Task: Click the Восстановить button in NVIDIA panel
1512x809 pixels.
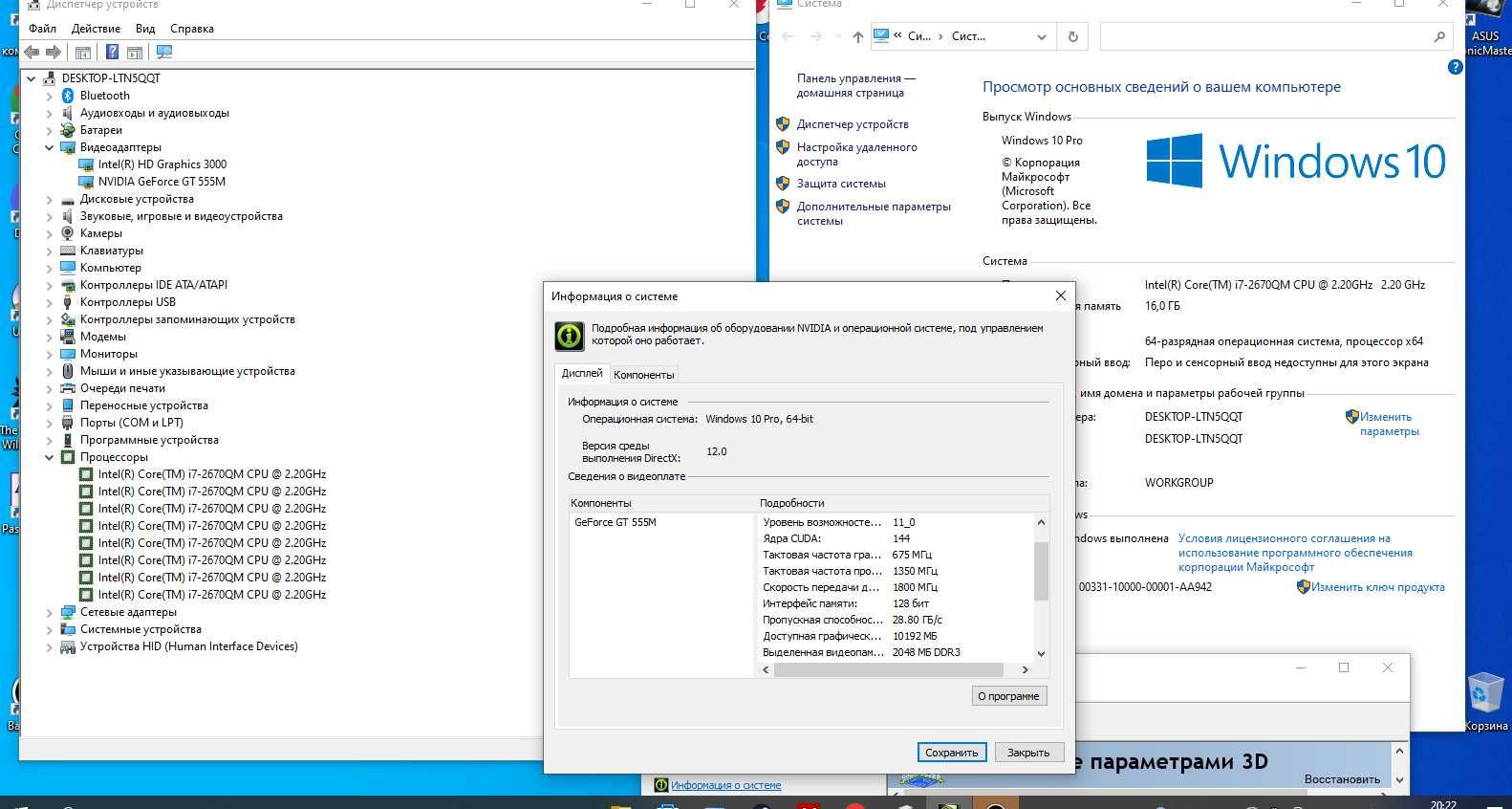Action: [x=1342, y=778]
